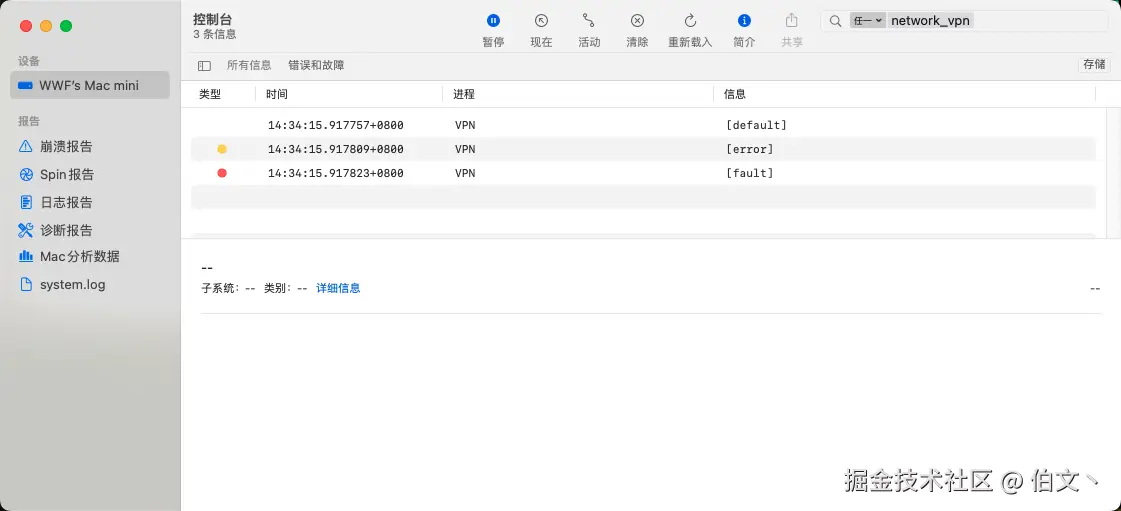Select WWF's Mac mini device

(90, 85)
